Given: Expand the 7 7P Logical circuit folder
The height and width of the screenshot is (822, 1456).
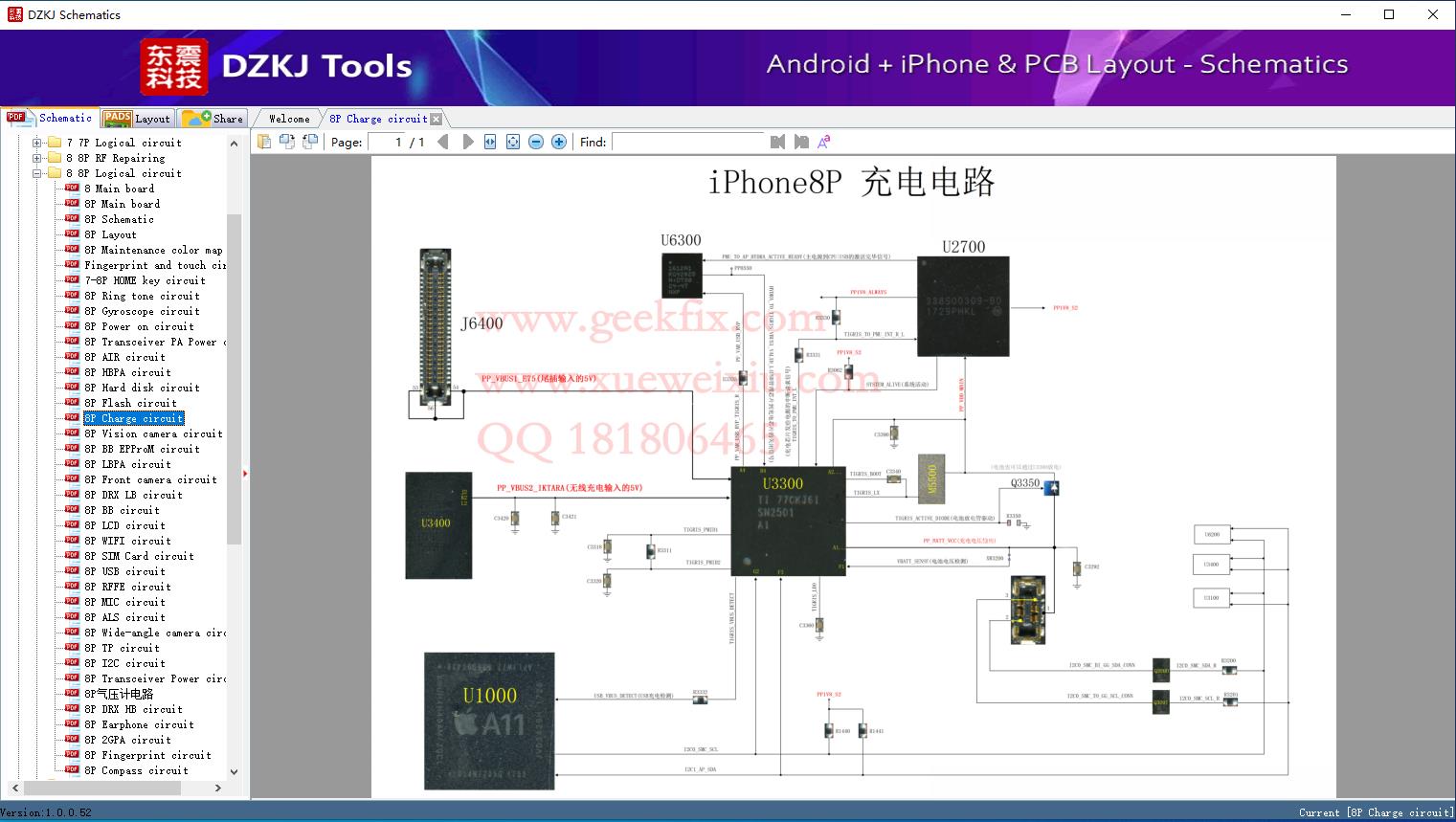Looking at the screenshot, I should [37, 143].
